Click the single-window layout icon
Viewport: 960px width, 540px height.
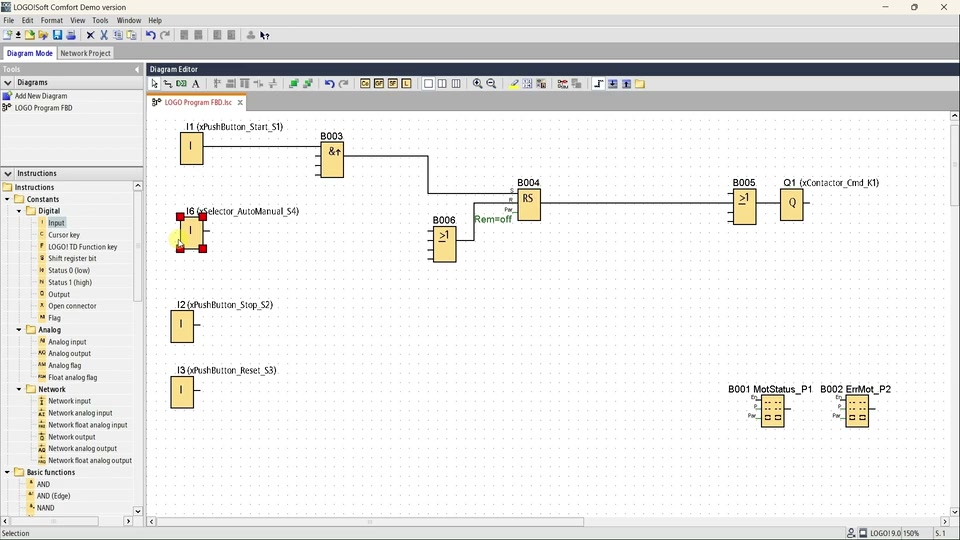[x=429, y=84]
